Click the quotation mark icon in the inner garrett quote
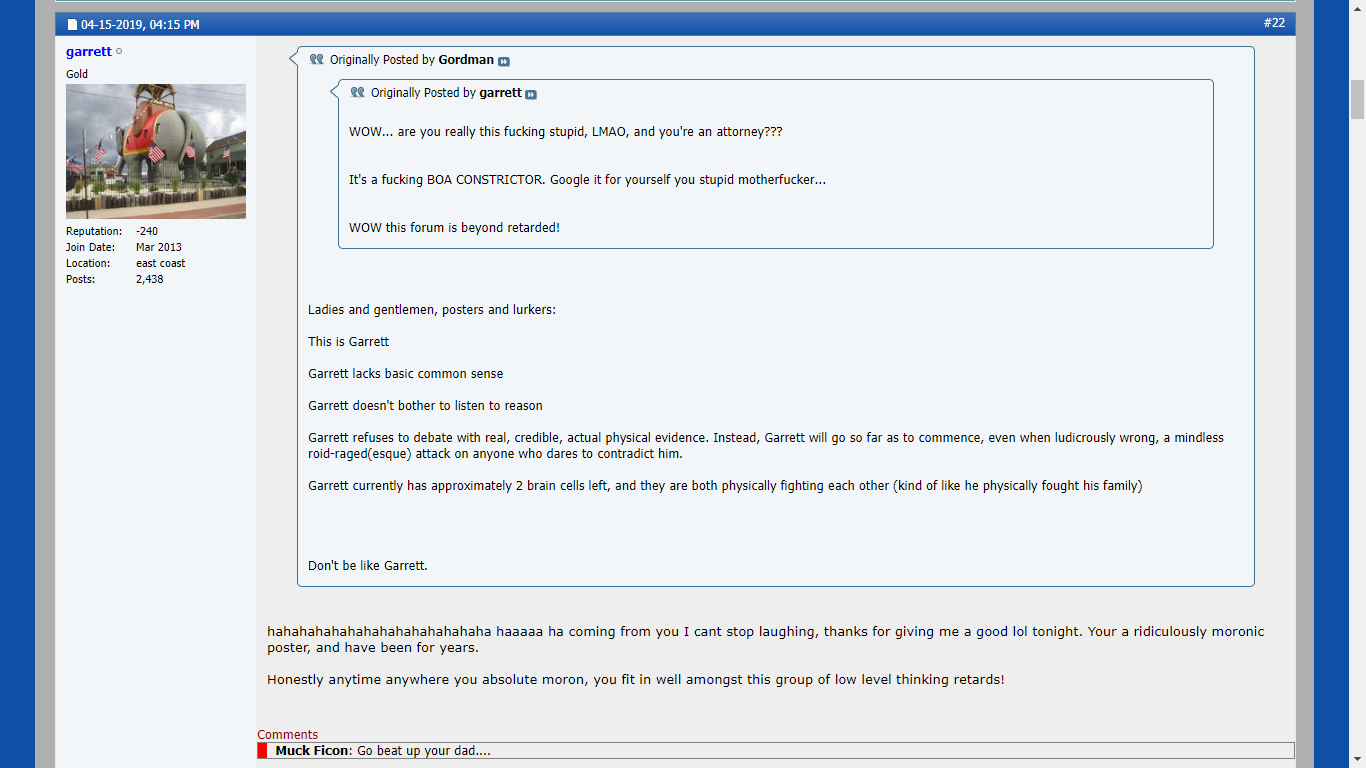The image size is (1366, 768). 358,92
